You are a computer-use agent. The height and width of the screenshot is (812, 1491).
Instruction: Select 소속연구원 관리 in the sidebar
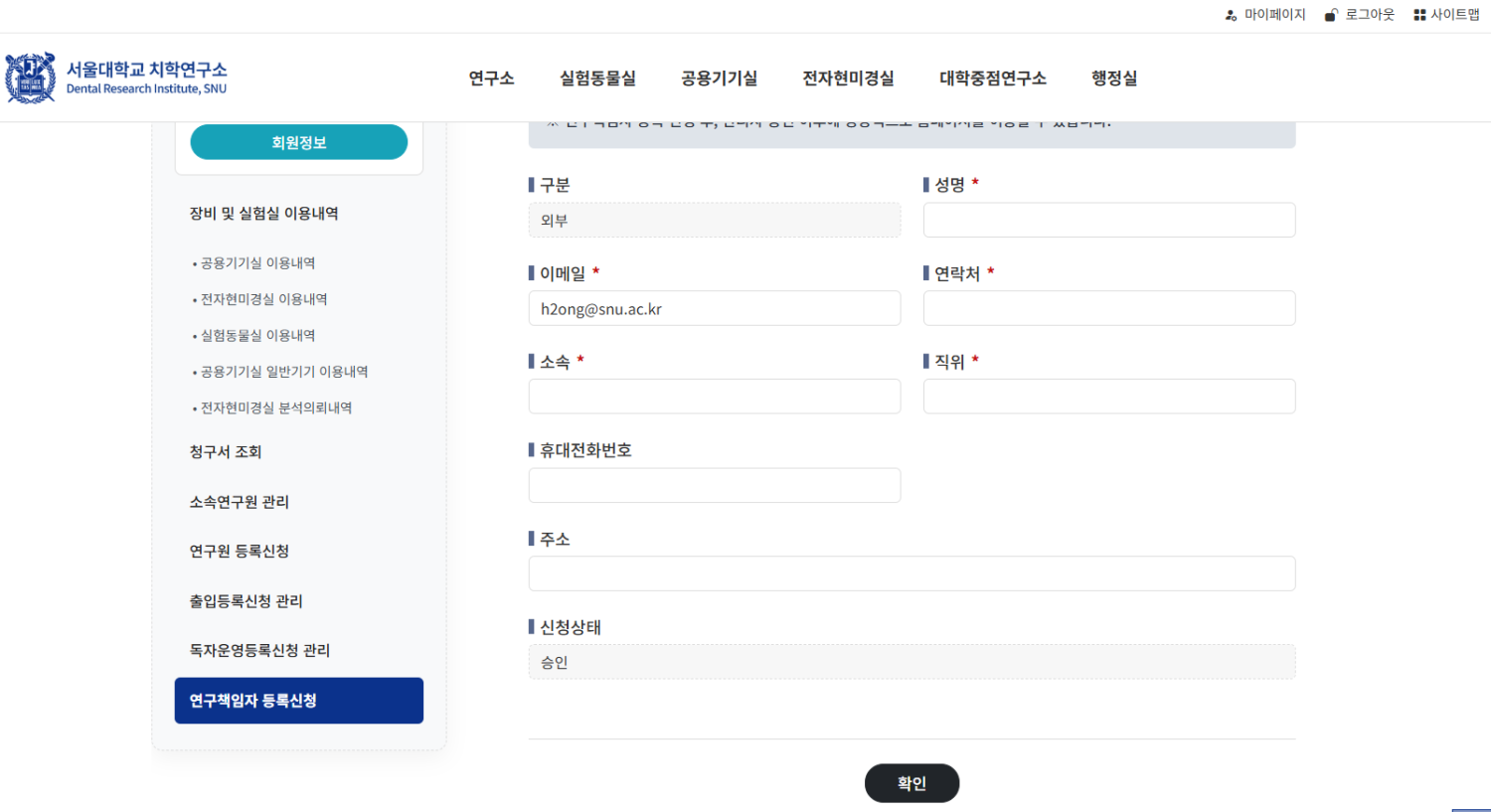pyautogui.click(x=239, y=502)
